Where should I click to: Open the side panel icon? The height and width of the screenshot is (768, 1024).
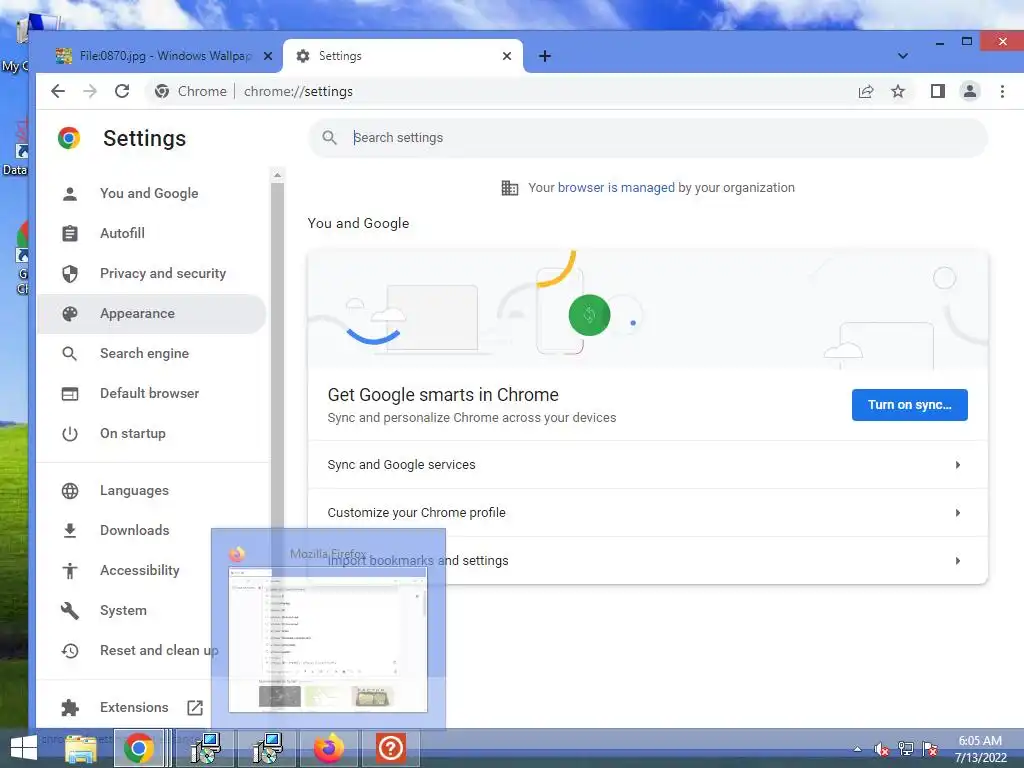(x=938, y=91)
